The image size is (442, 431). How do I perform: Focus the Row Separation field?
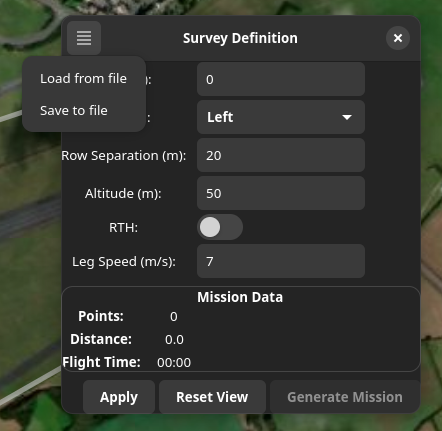click(281, 155)
